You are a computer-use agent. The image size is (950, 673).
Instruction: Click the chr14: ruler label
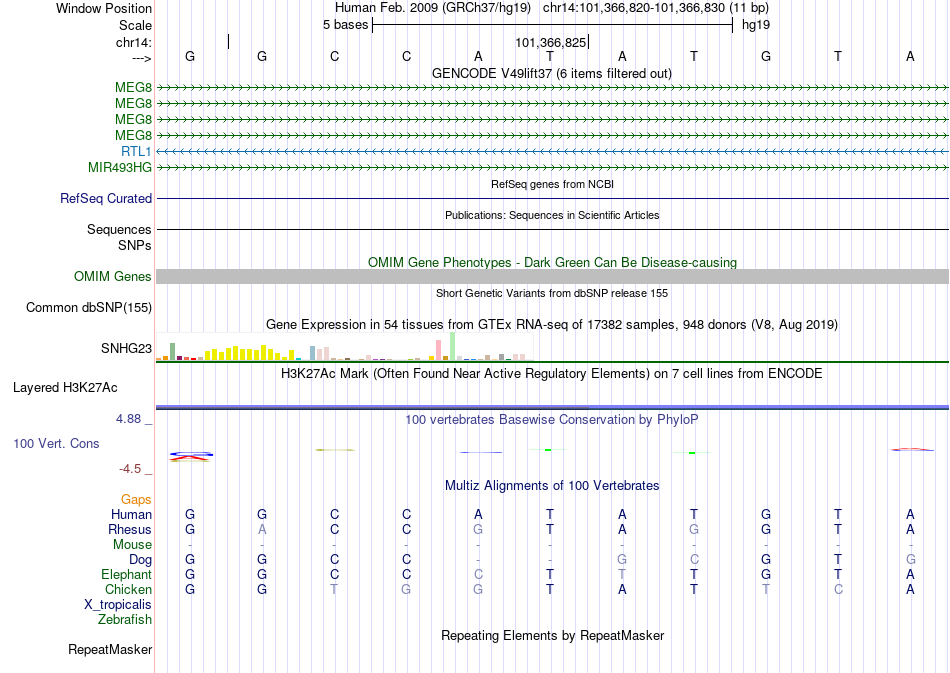pos(133,42)
